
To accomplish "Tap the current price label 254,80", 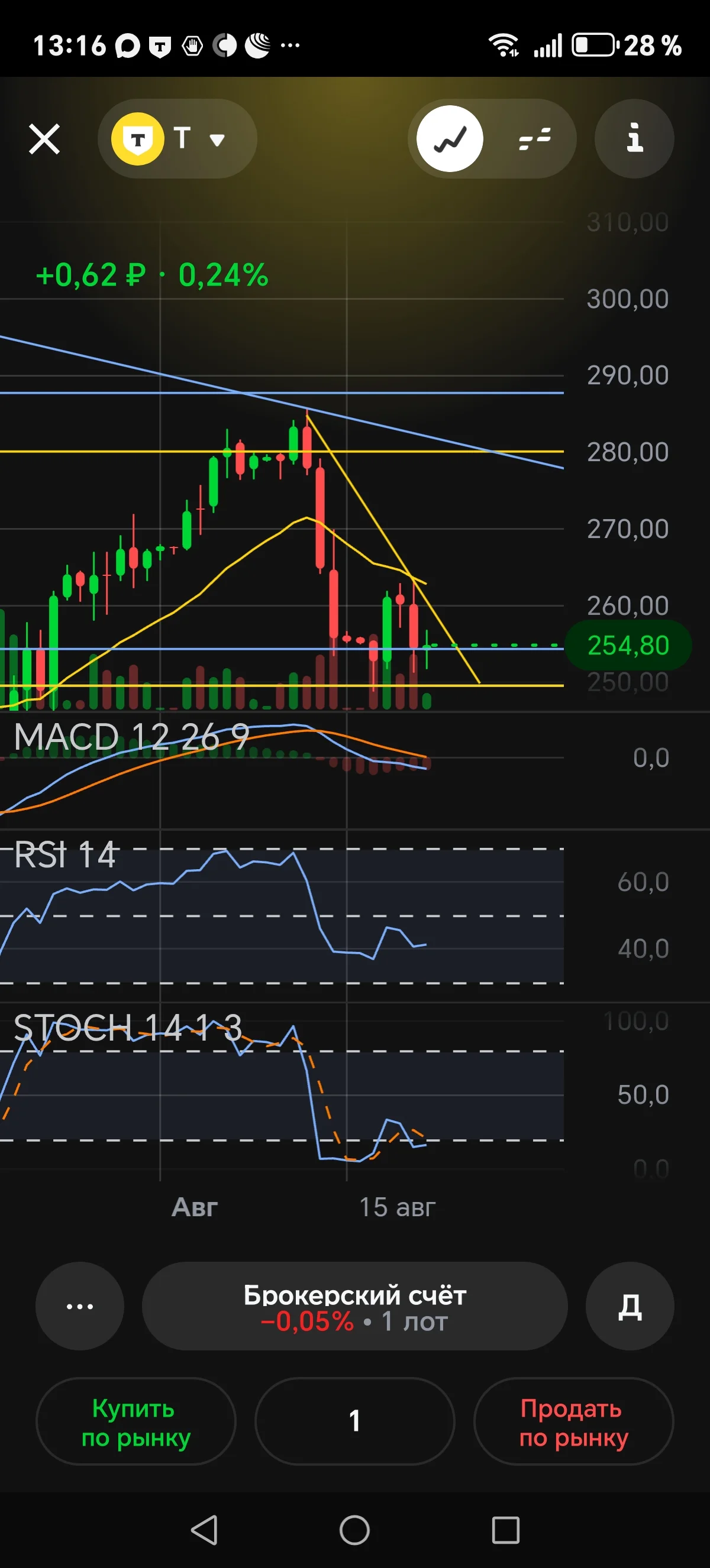I will (628, 645).
